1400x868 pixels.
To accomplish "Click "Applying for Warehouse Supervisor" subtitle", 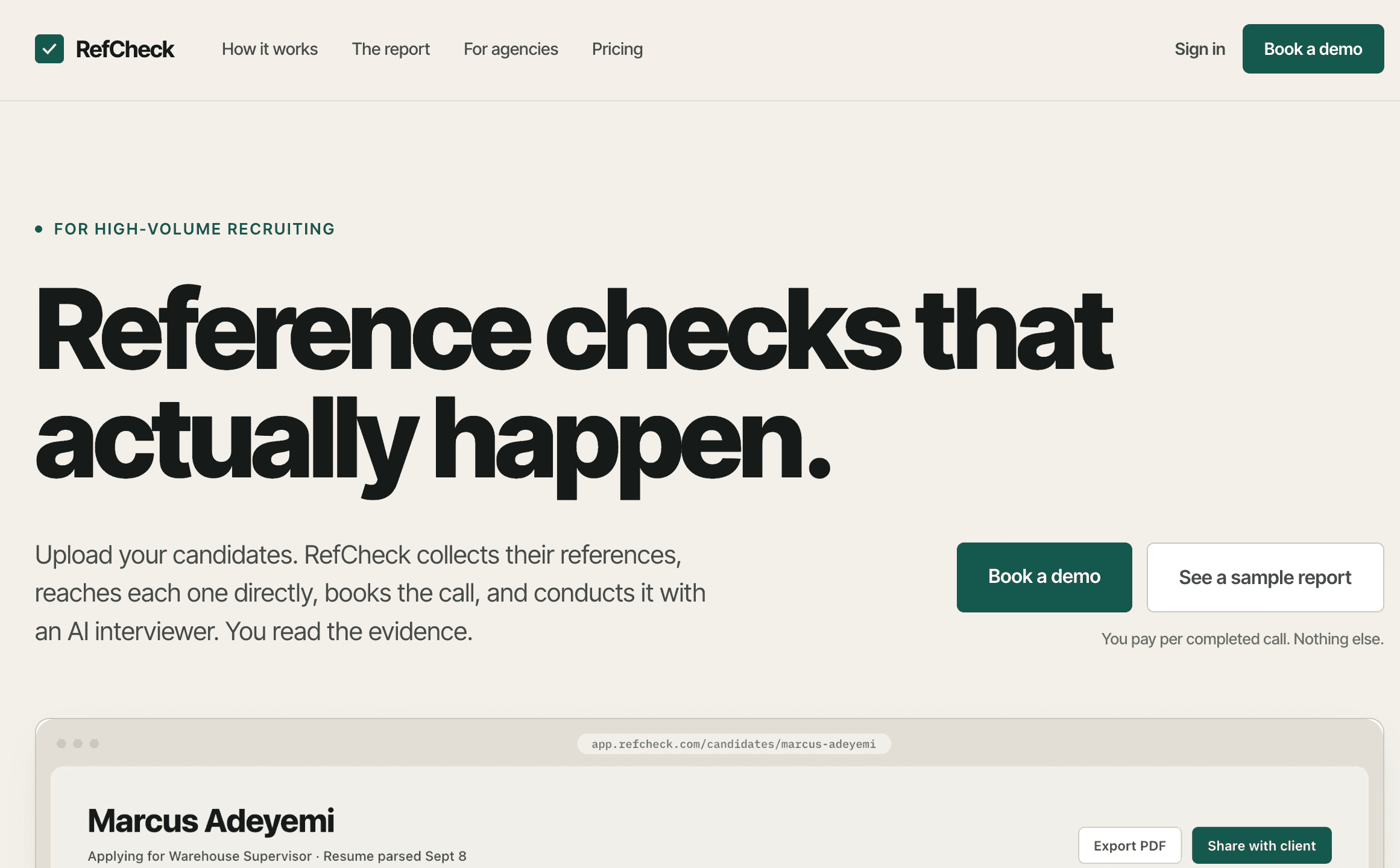I will pyautogui.click(x=200, y=856).
